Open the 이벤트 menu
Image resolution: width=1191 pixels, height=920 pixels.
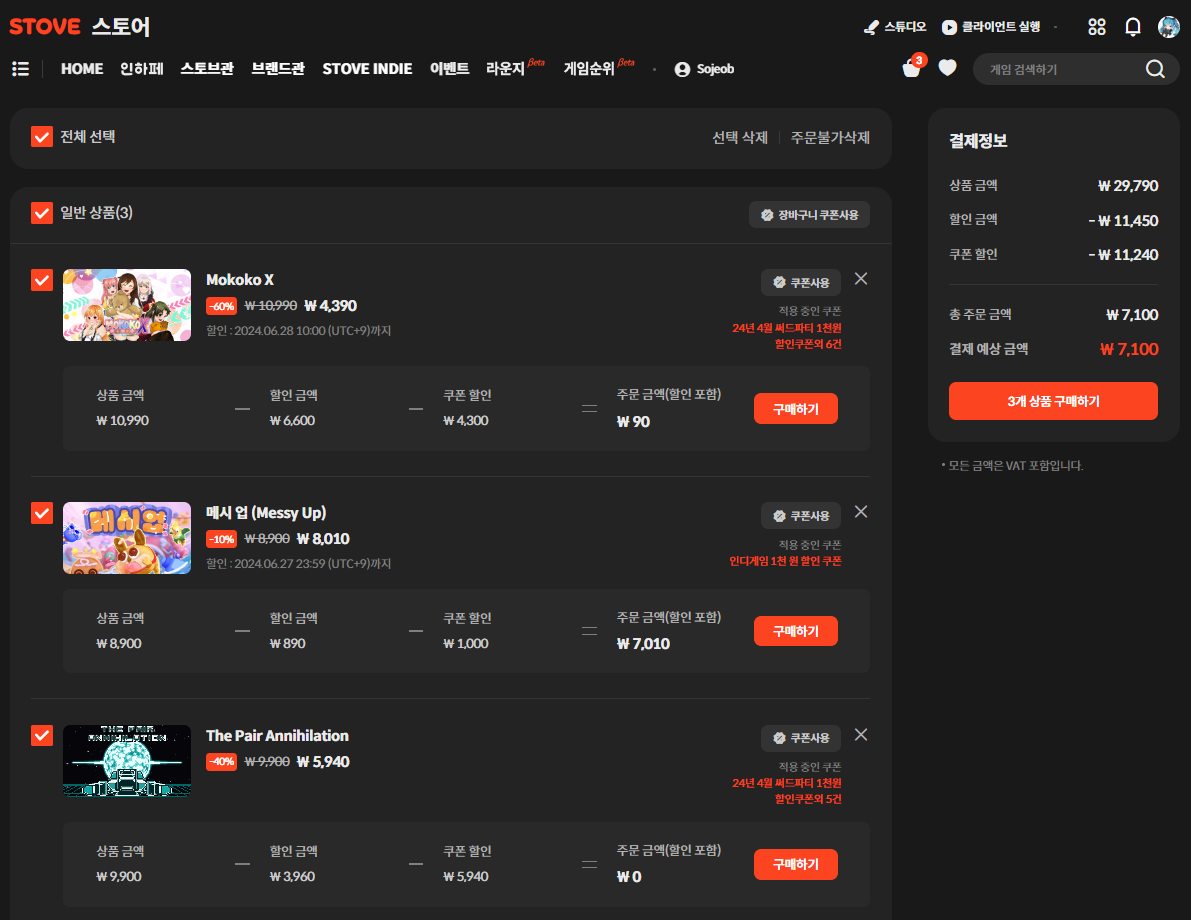[449, 69]
